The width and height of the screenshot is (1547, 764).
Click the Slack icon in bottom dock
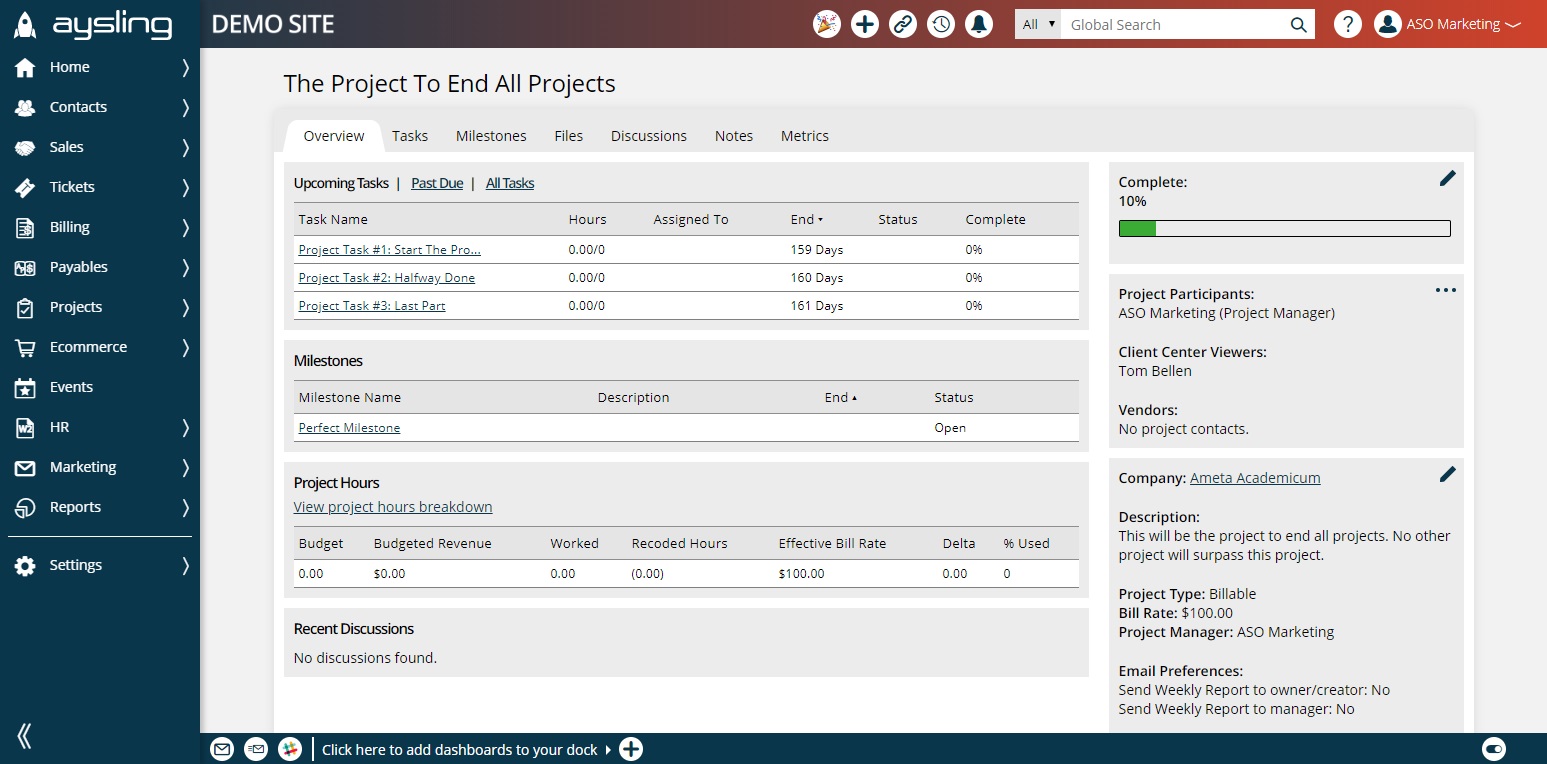(x=290, y=748)
